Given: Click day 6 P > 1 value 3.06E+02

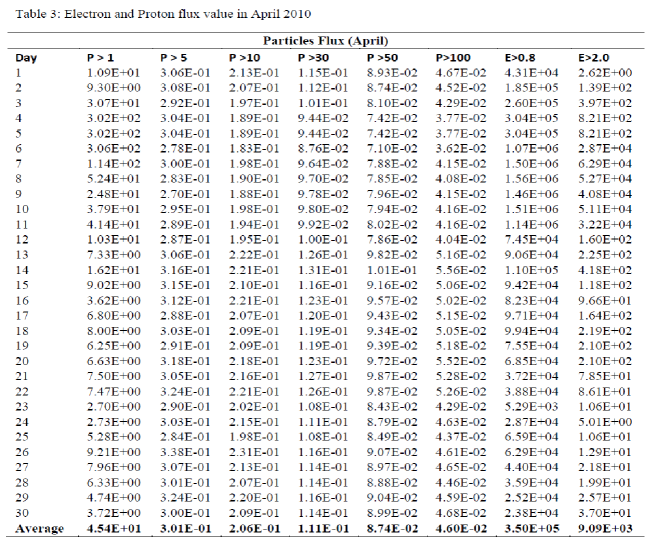Looking at the screenshot, I should [113, 148].
